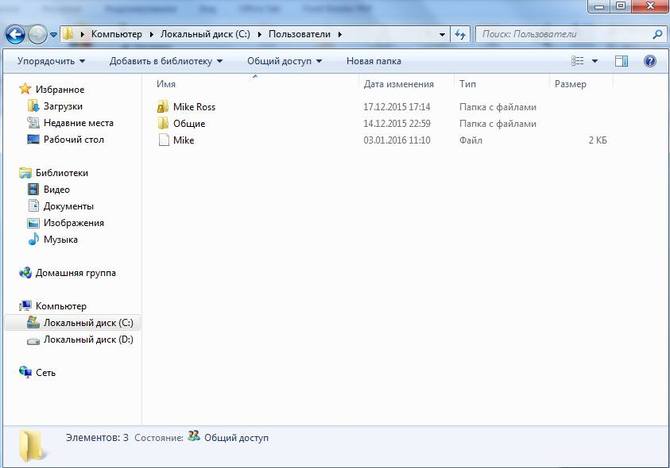
Task: Click the Документы page icon
Action: point(33,206)
